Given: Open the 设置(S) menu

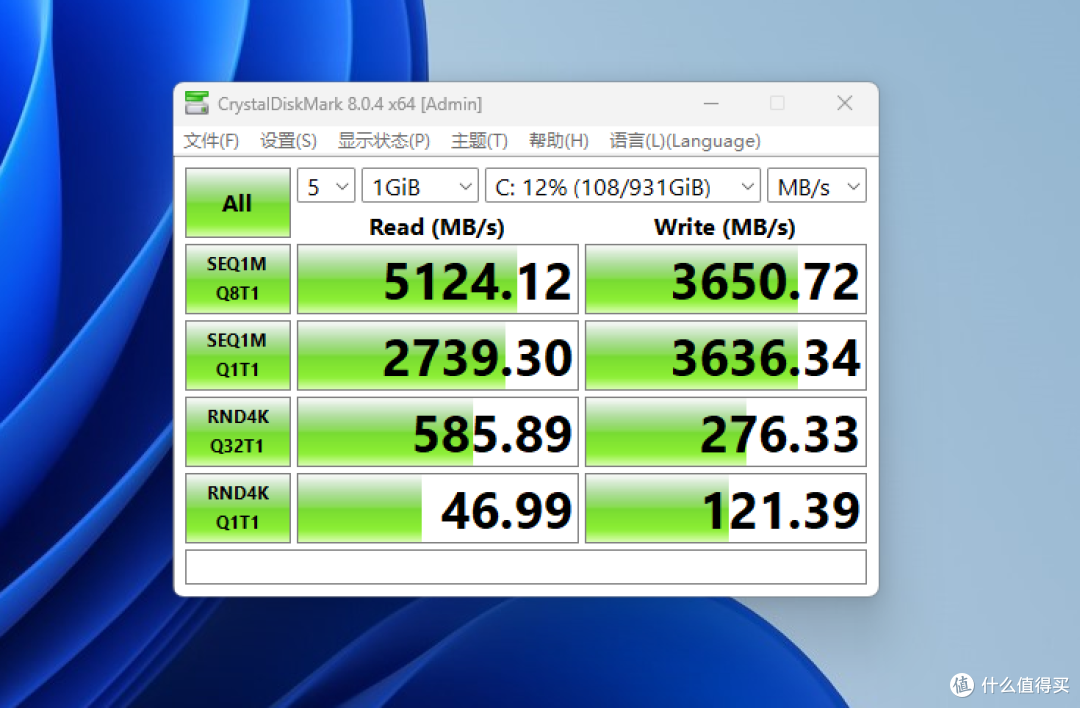Looking at the screenshot, I should click(288, 141).
